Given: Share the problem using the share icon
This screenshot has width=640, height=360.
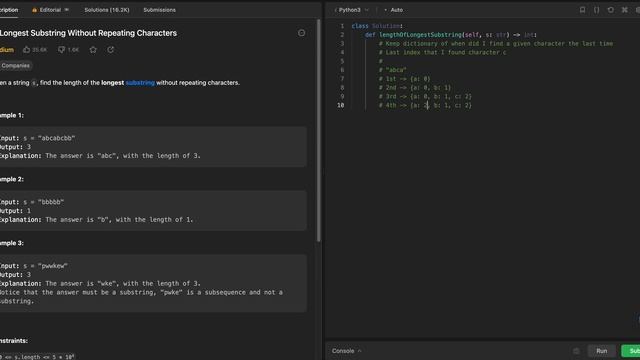Looking at the screenshot, I should 111,50.
